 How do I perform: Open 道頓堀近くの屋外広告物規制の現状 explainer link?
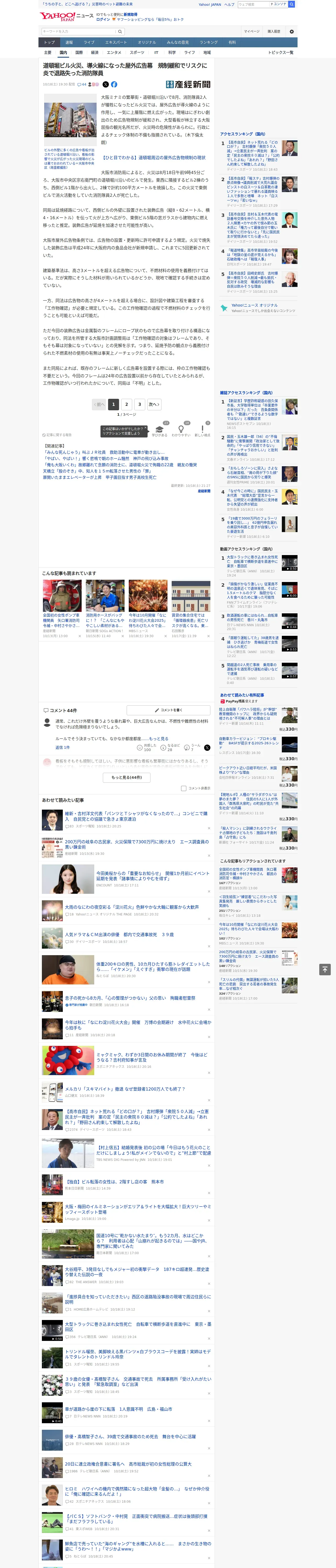pyautogui.click(x=154, y=158)
